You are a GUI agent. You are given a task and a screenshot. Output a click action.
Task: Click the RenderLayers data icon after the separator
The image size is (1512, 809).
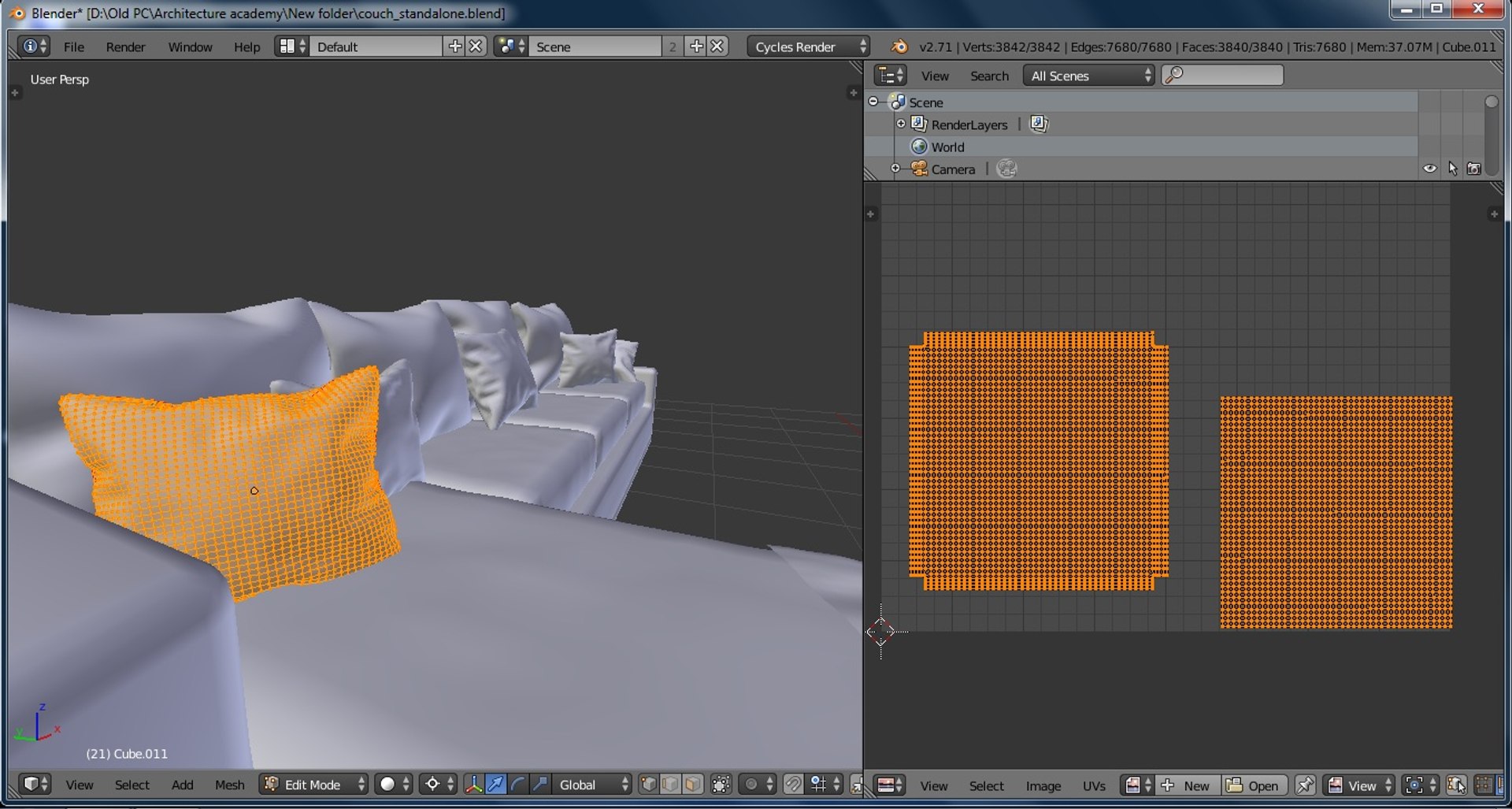point(1039,124)
